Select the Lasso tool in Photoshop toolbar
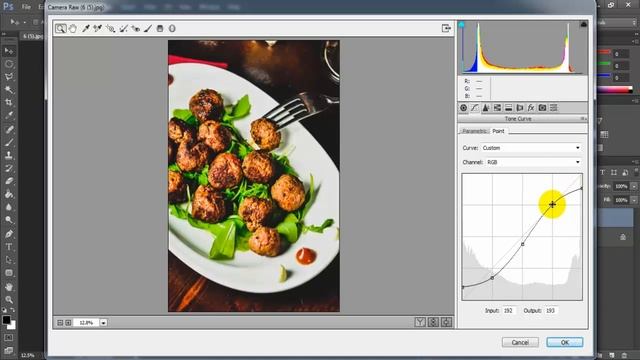This screenshot has height=360, width=640. (x=9, y=77)
